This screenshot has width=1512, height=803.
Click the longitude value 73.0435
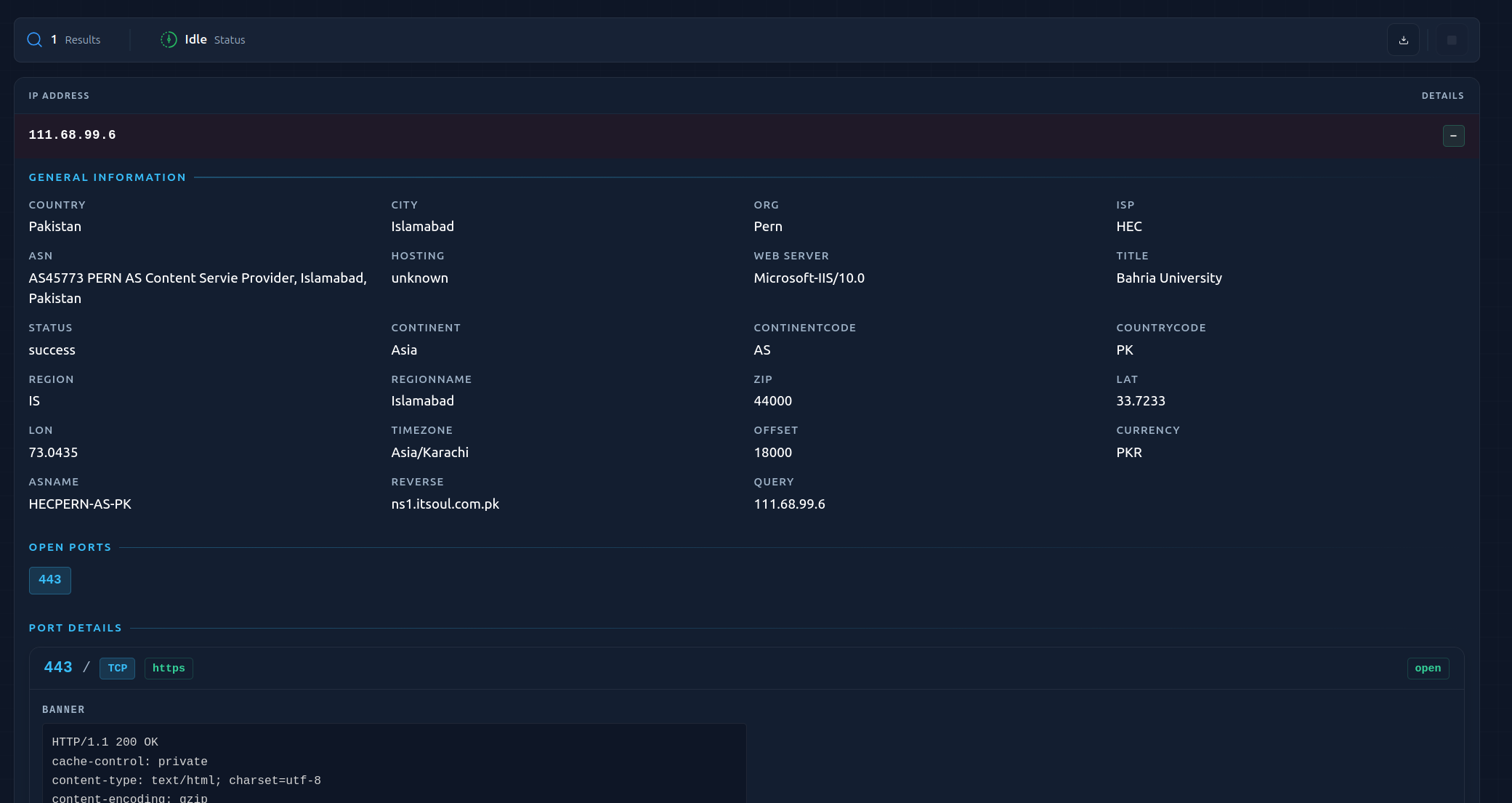pos(53,453)
